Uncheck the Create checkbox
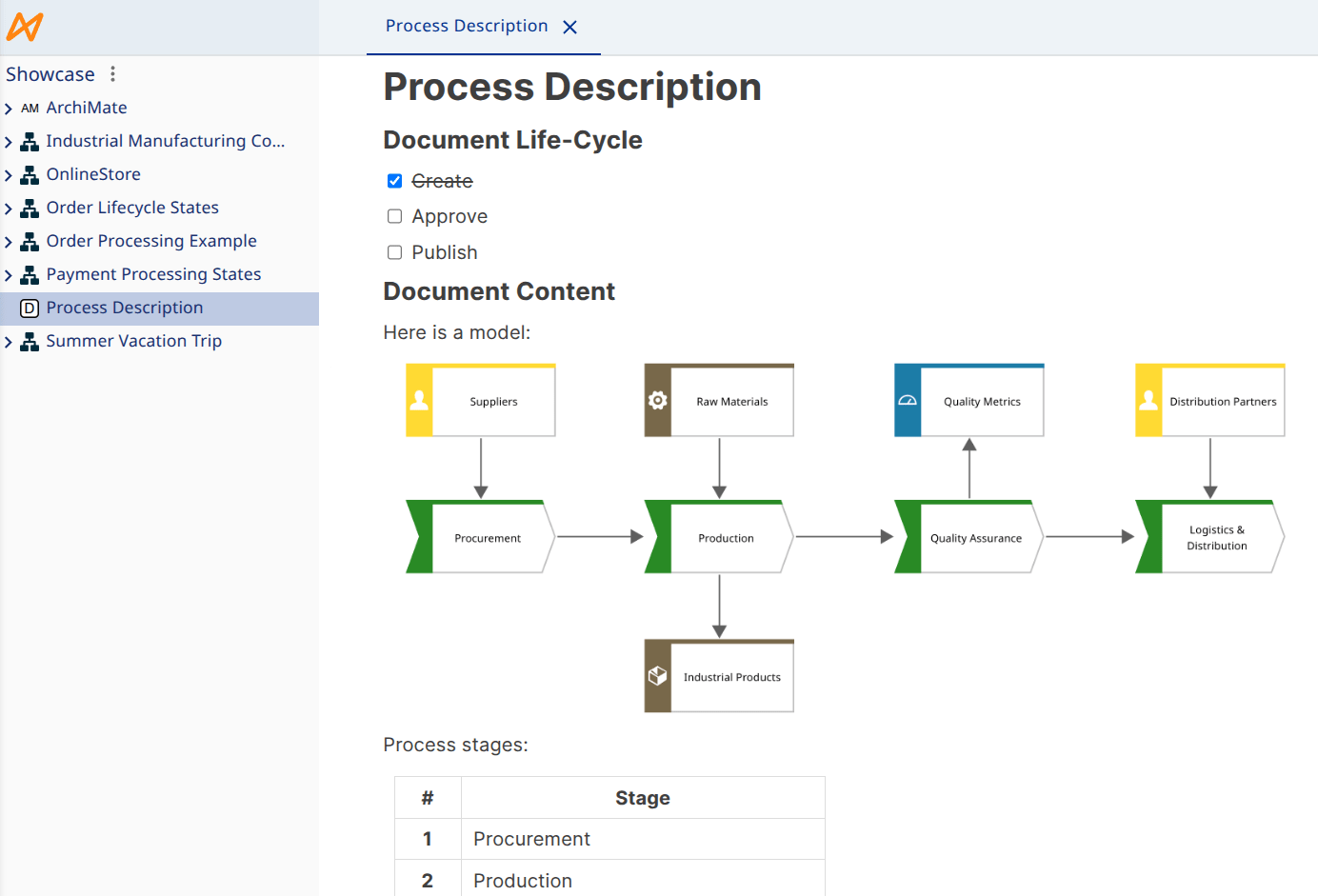Screen dimensions: 1318x896 [394, 180]
